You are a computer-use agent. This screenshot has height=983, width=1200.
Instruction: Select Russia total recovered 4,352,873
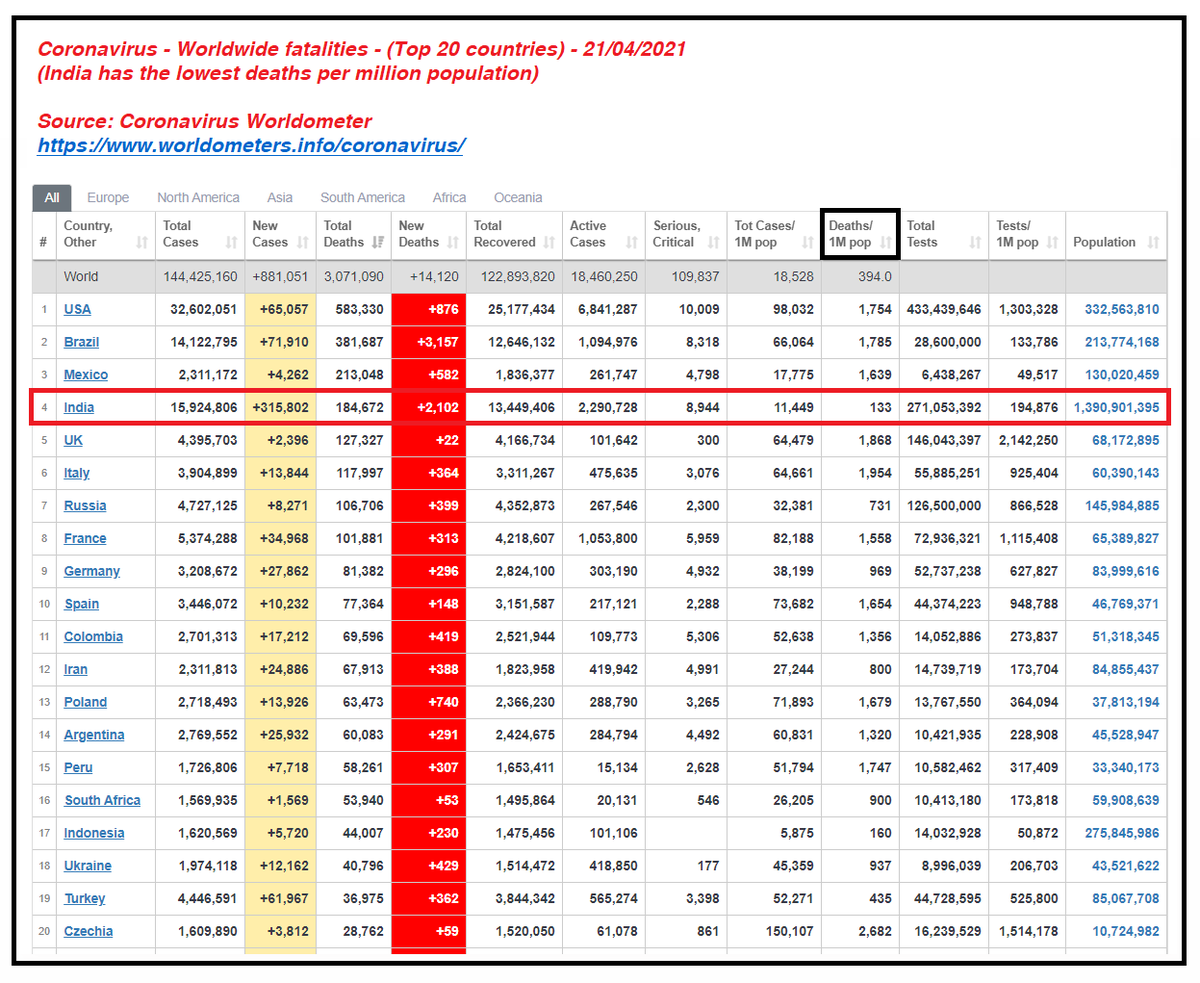[527, 506]
